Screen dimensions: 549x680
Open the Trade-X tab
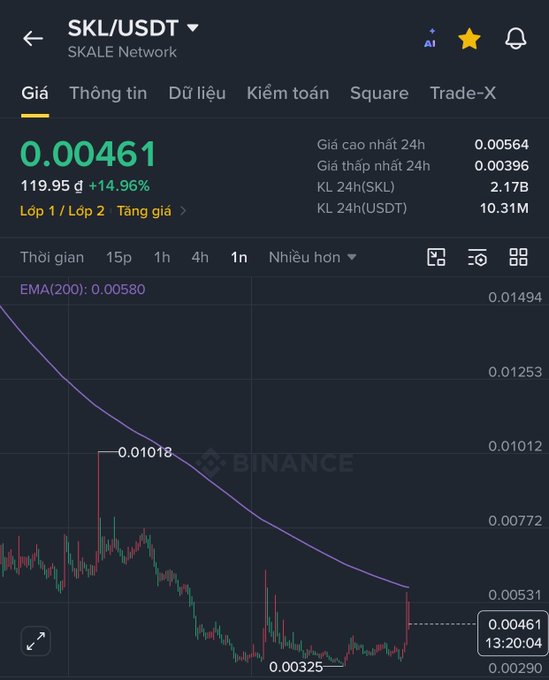462,93
